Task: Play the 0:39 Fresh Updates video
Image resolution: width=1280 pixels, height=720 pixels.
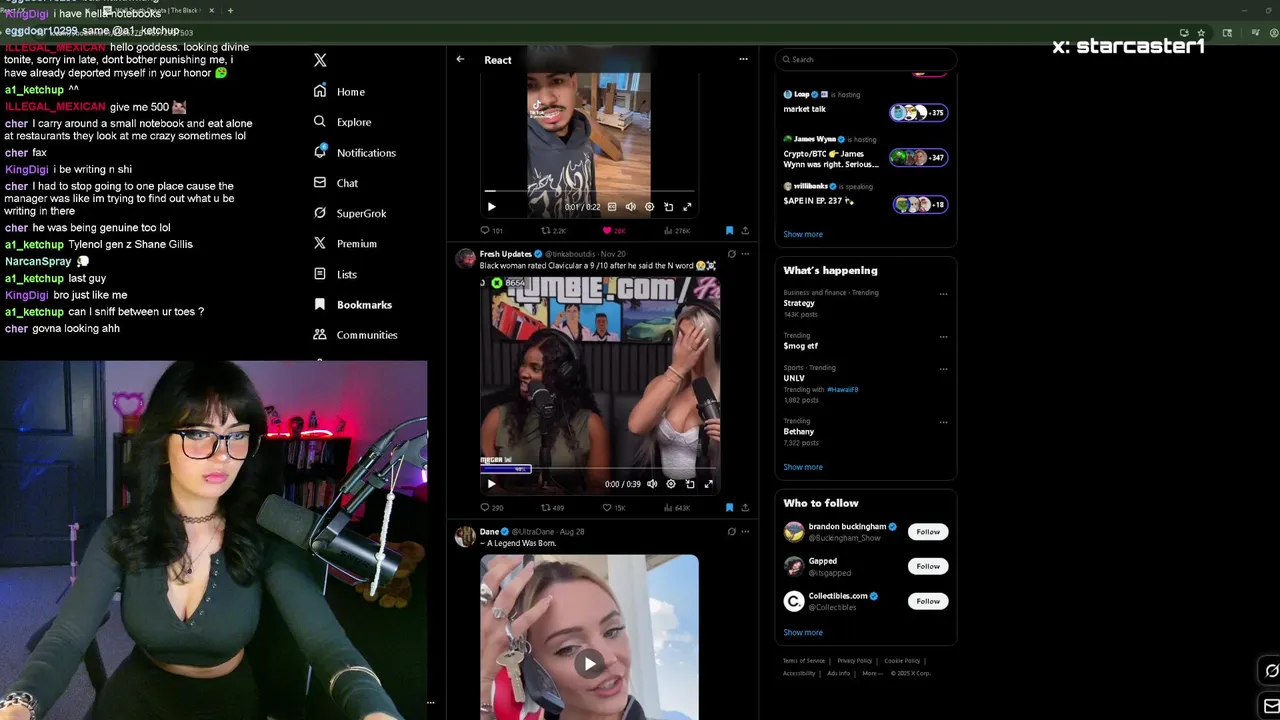Action: pyautogui.click(x=491, y=484)
